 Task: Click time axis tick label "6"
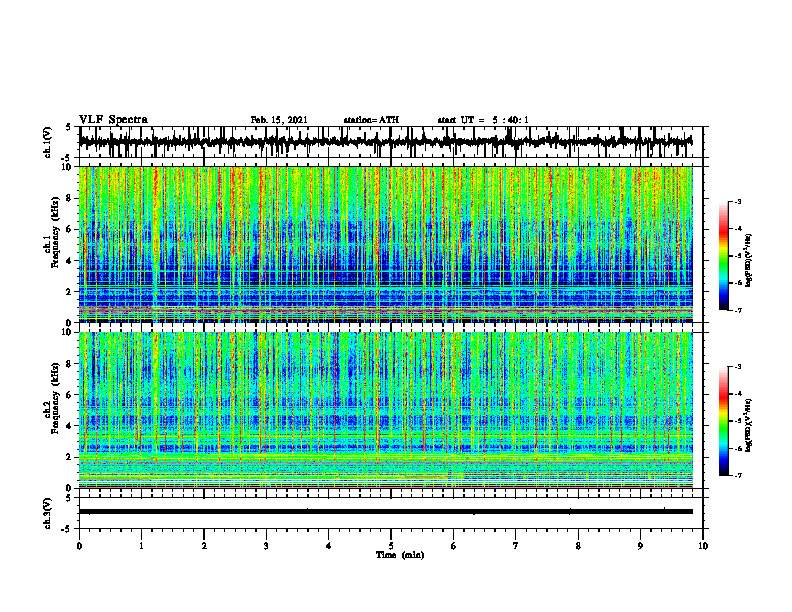pyautogui.click(x=454, y=546)
